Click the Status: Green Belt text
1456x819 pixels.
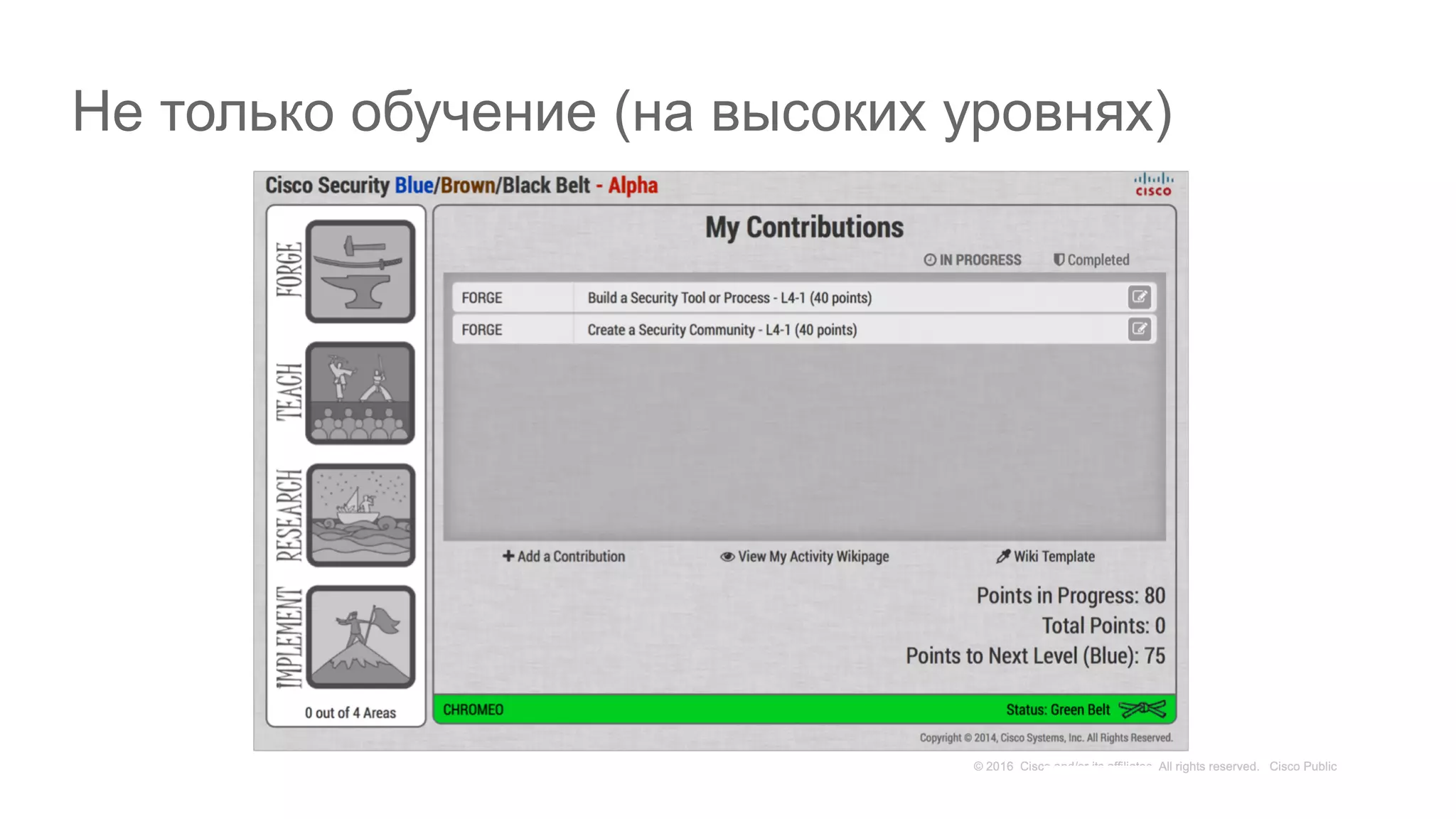pos(1058,710)
